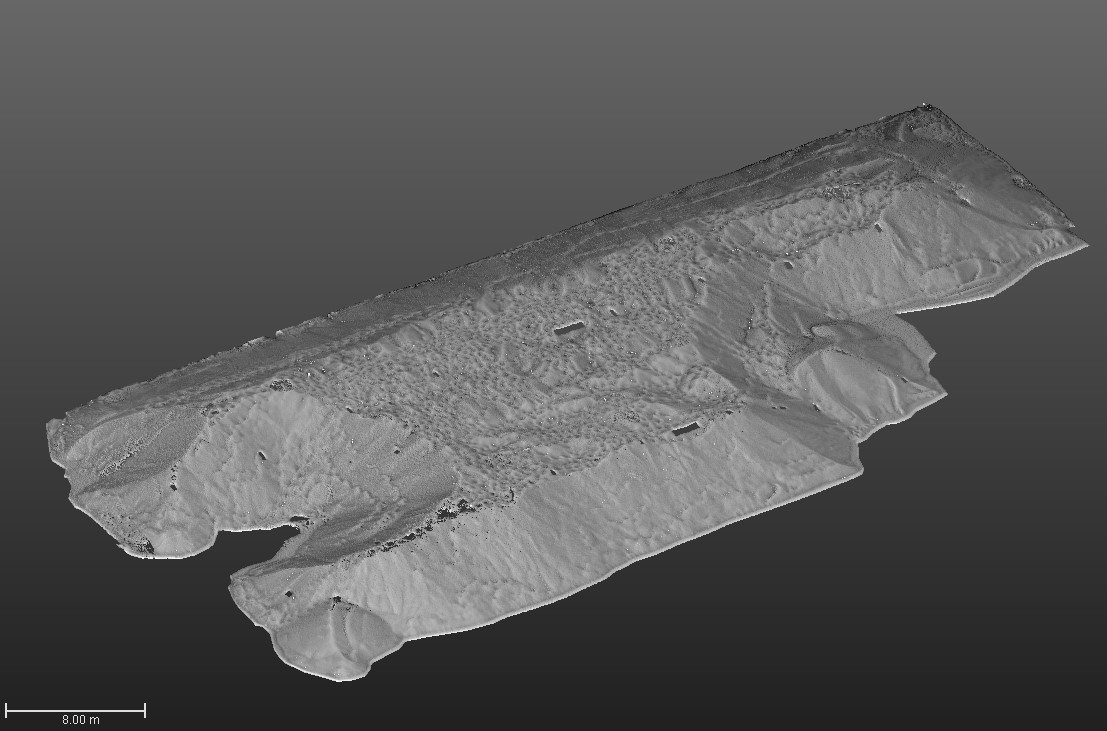Viewport: 1107px width, 731px height.
Task: Pick the rectangular hole on lower-right ridge edge
Action: 685,430
